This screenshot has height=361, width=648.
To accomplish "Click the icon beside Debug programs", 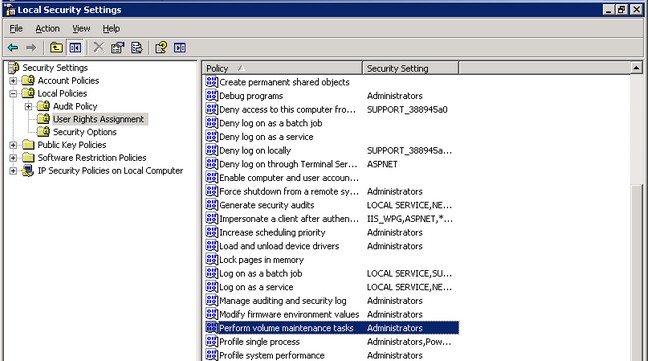I will coord(212,95).
